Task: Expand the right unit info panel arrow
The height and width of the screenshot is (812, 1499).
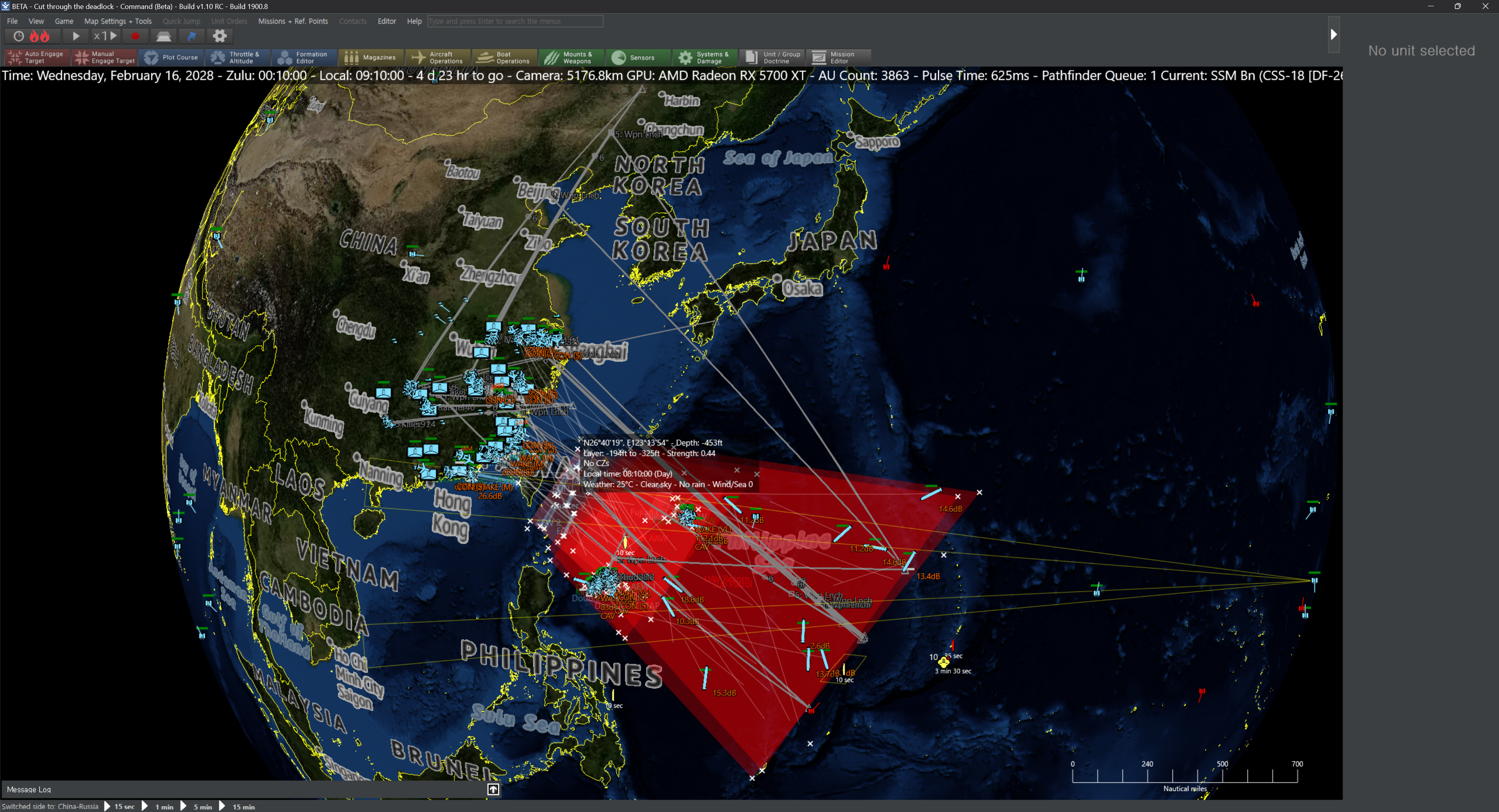Action: [x=1334, y=34]
